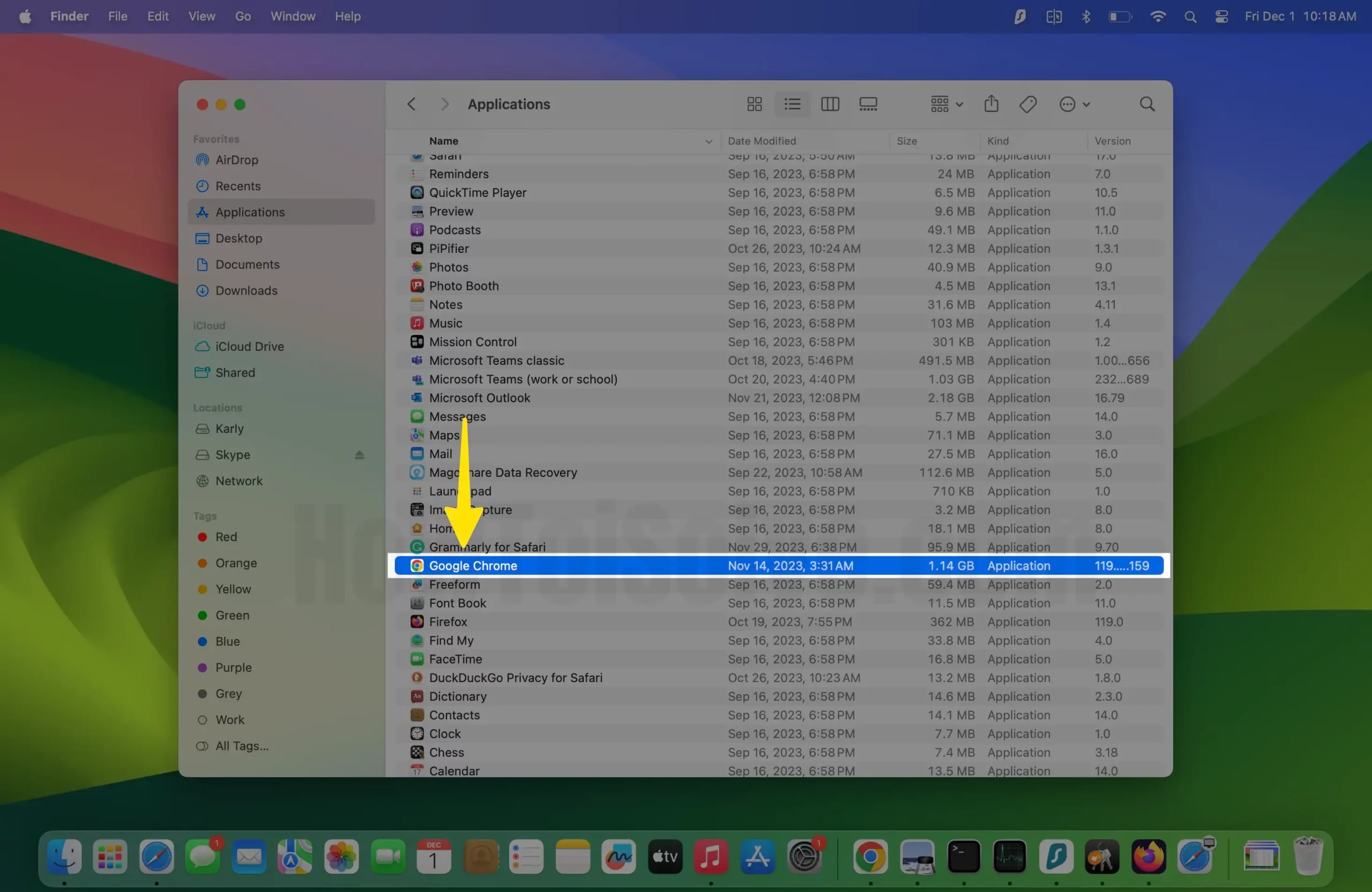The image size is (1372, 892).
Task: Eject the Skype volume
Action: tap(359, 455)
